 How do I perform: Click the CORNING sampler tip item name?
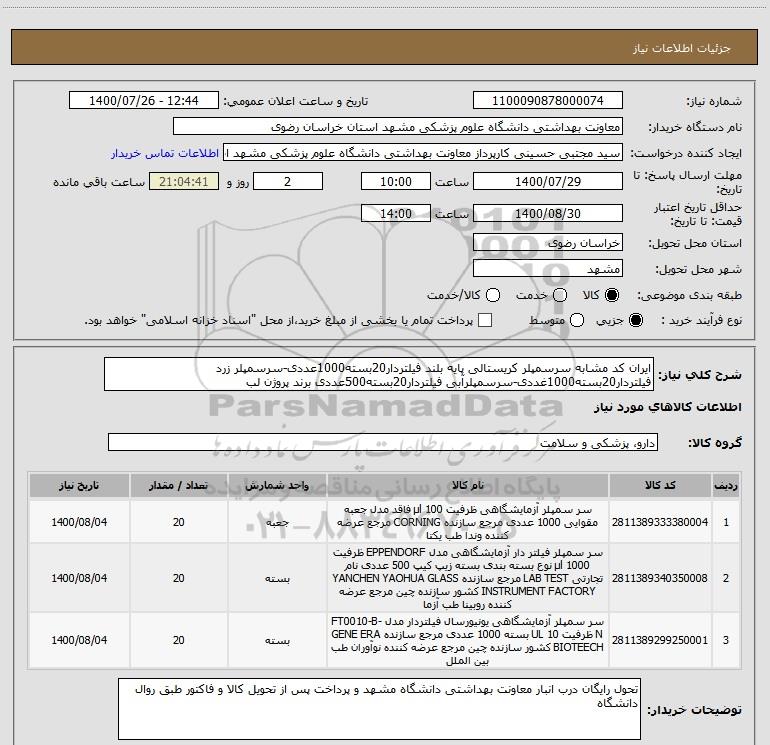pos(468,522)
